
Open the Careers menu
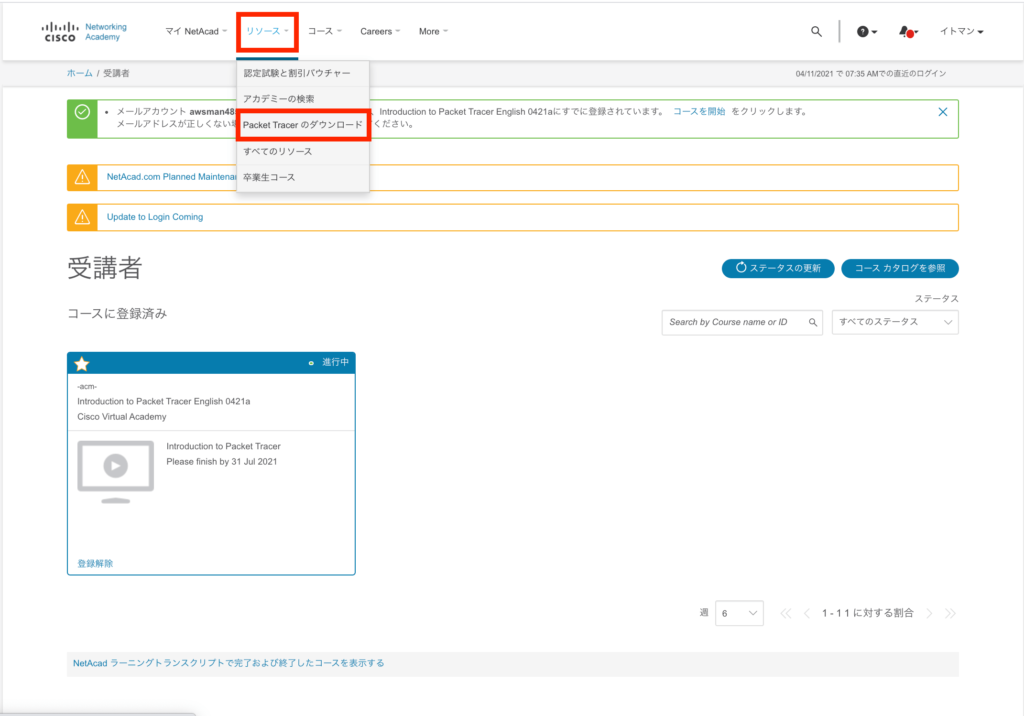point(380,31)
